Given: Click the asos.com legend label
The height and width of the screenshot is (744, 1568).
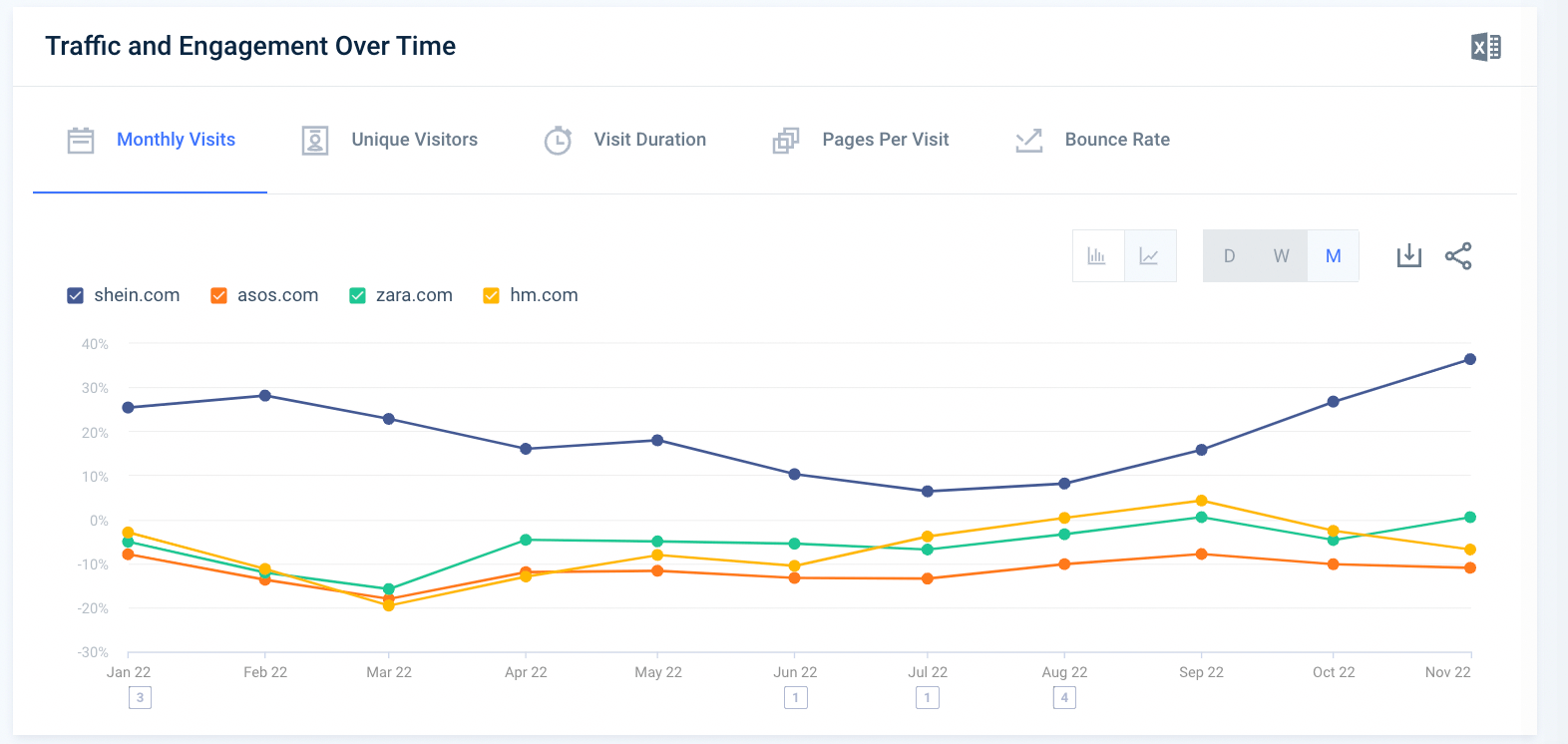Looking at the screenshot, I should pos(277,295).
